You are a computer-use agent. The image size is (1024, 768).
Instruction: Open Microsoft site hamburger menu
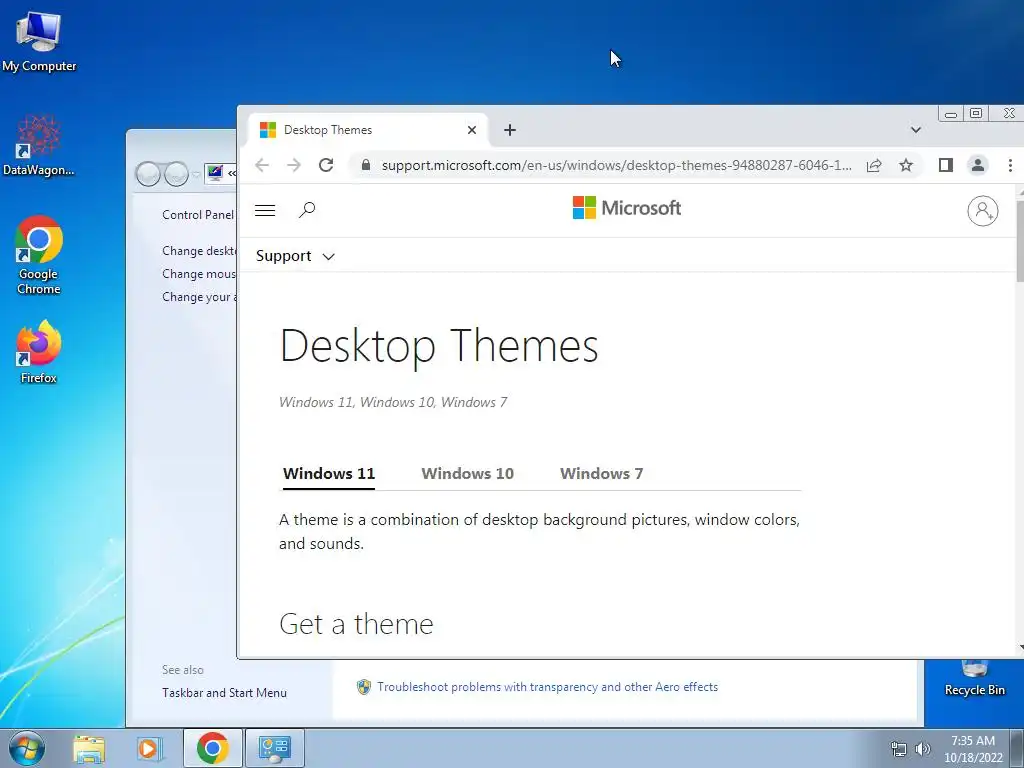[264, 210]
